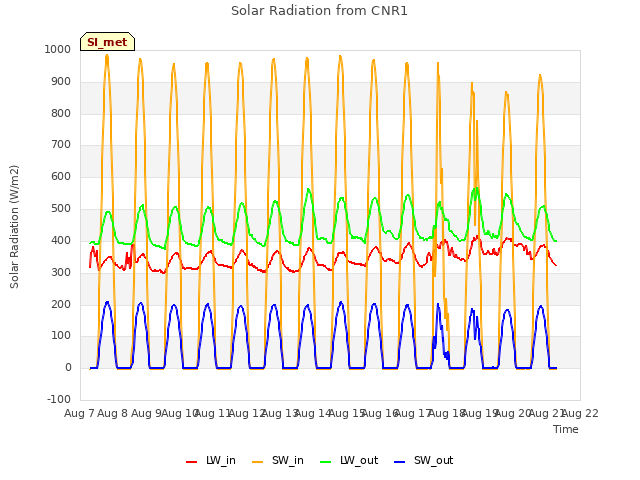Click the Aug 14 x-axis label
Viewport: 640px width, 480px height.
313,413
